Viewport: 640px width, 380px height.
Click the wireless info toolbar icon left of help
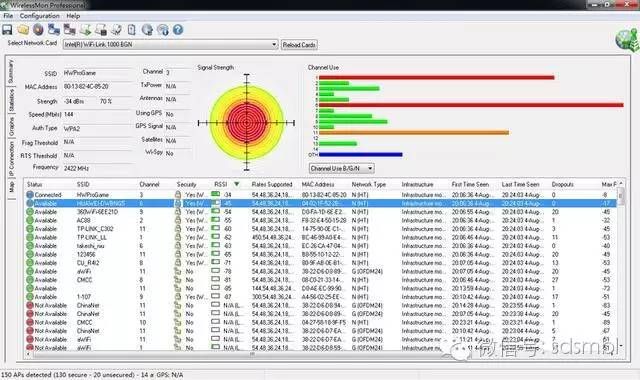162,29
